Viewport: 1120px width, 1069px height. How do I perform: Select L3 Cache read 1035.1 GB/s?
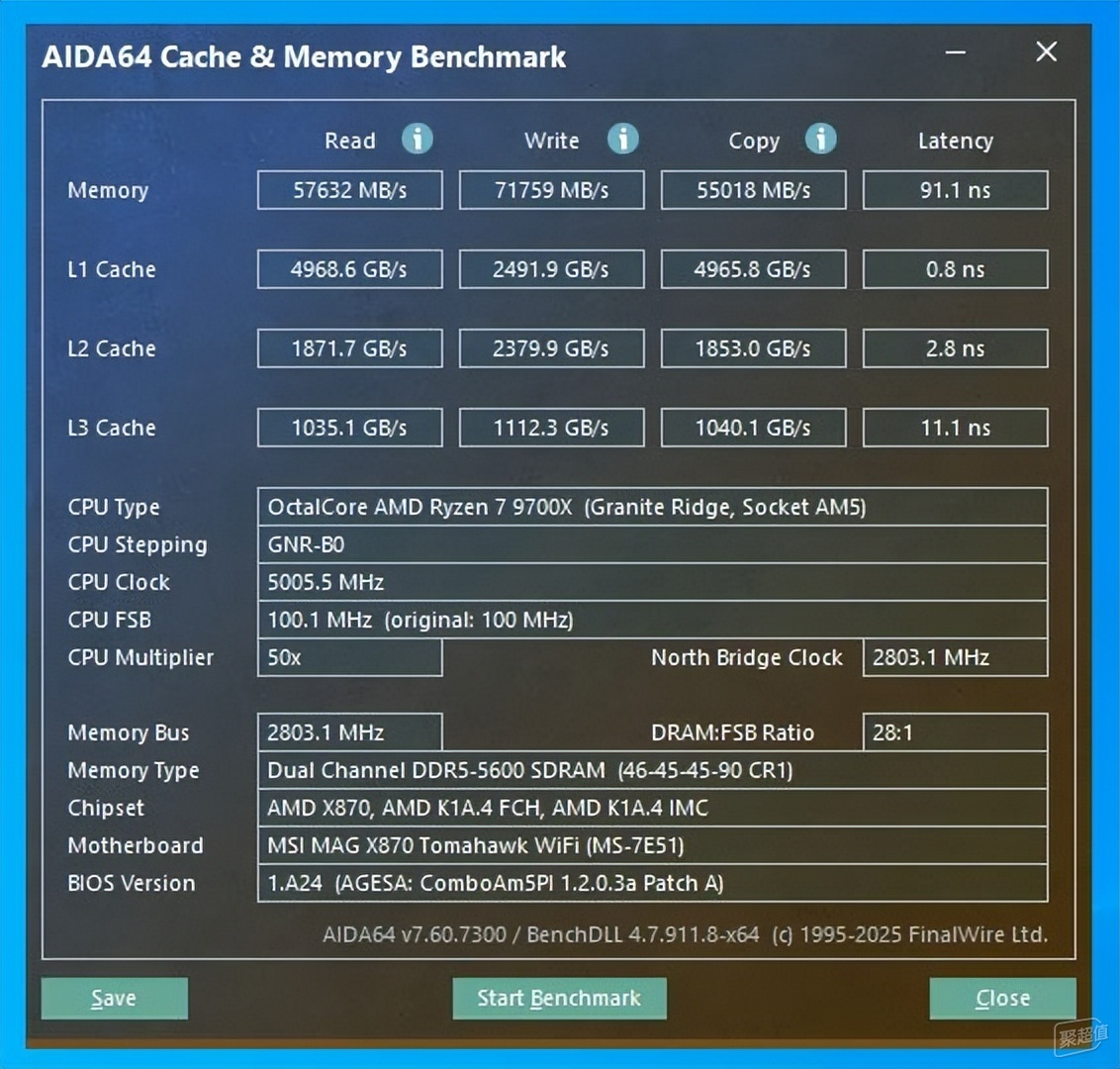click(x=350, y=428)
